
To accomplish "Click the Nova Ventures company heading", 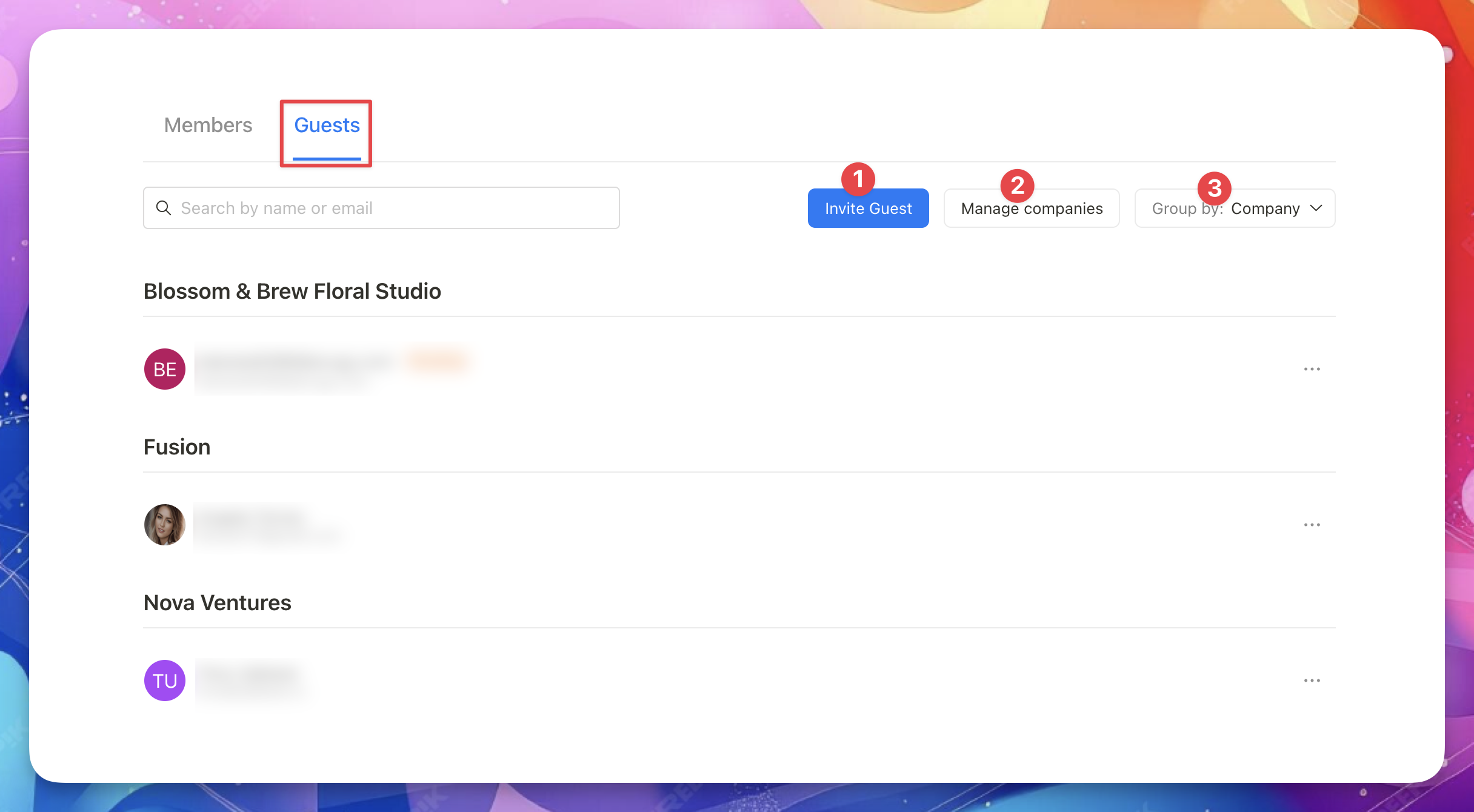I will pos(218,603).
